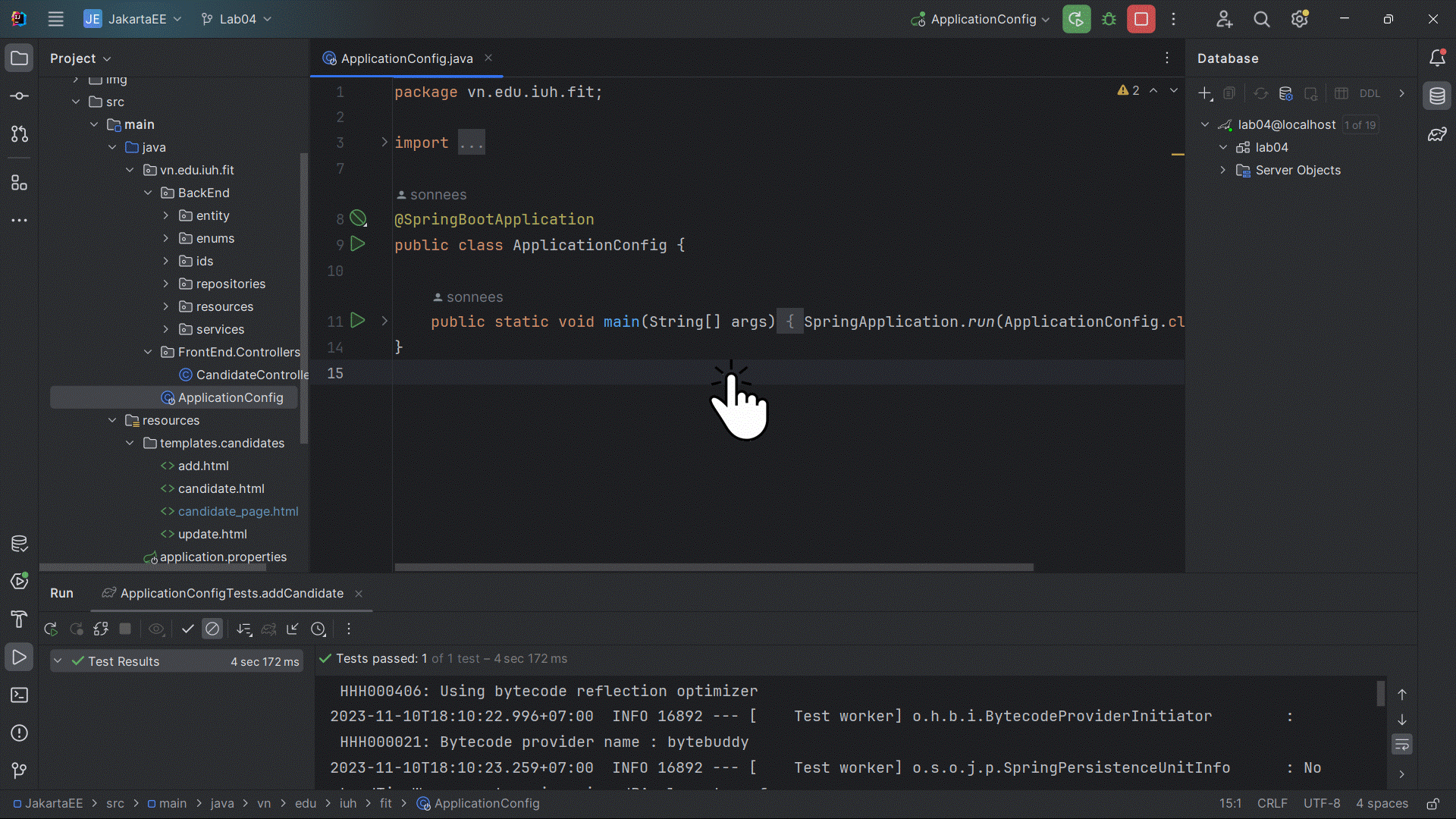Toggle the show passed tests filter icon
Viewport: 1456px width, 819px height.
tap(187, 629)
